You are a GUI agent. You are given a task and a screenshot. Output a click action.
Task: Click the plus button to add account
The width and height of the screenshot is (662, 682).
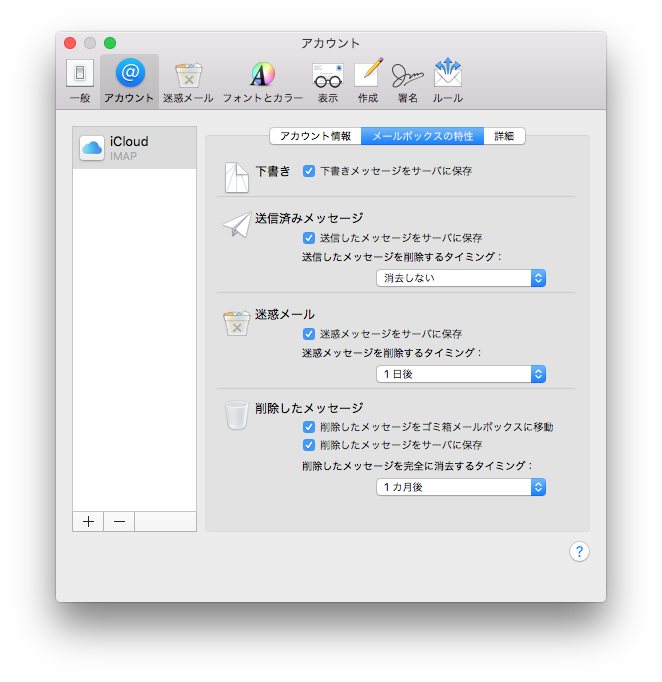pyautogui.click(x=88, y=522)
